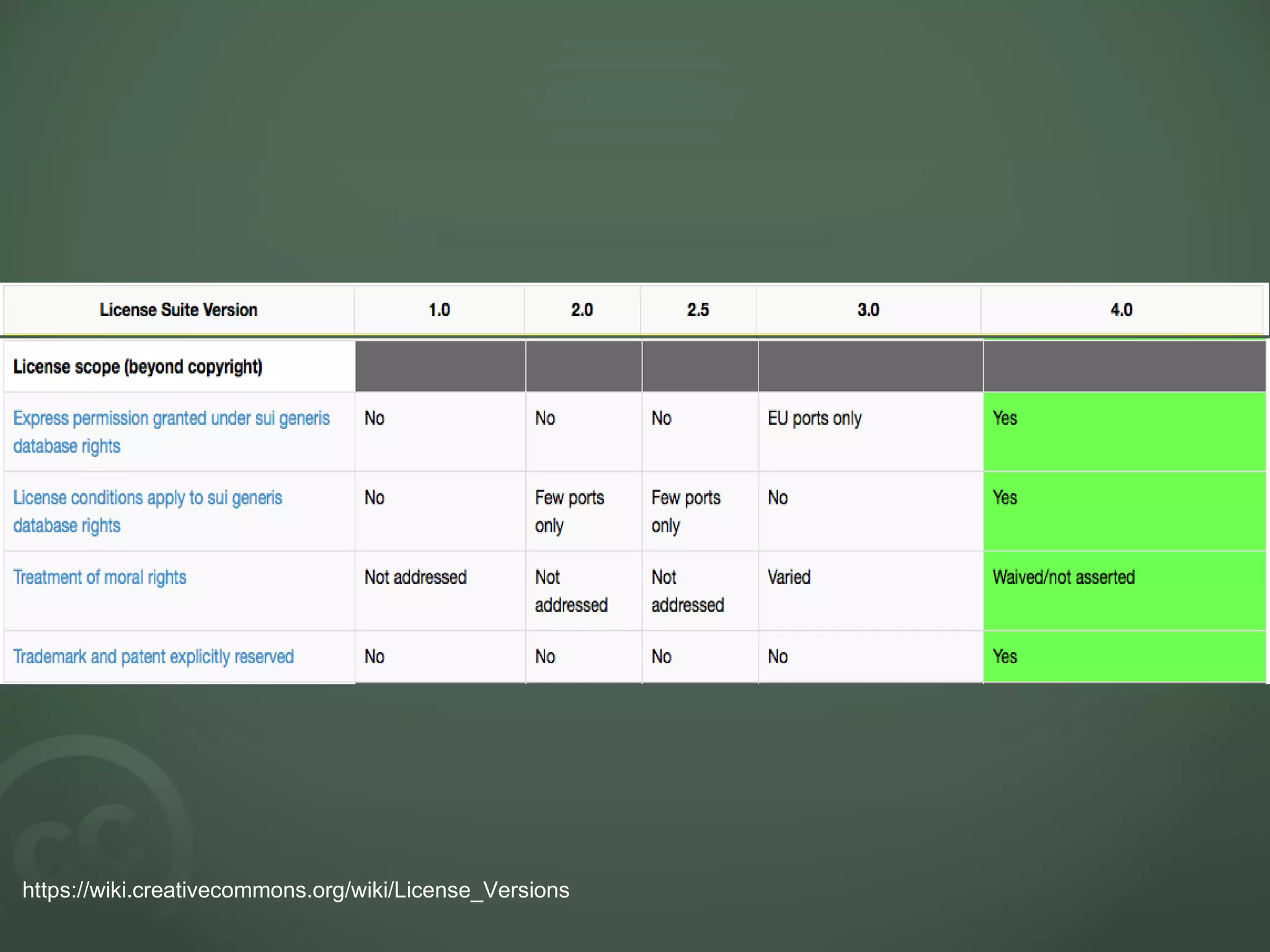This screenshot has height=952, width=1270.
Task: Click 'Treatment of moral rights' link
Action: pyautogui.click(x=100, y=578)
